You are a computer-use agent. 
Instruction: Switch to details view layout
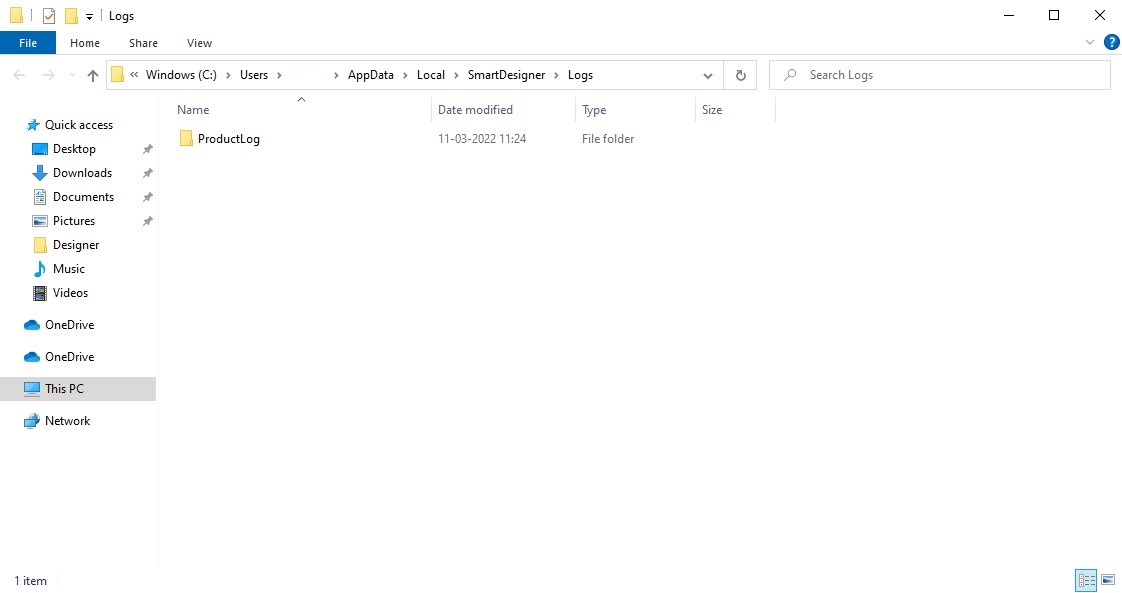coord(1085,580)
